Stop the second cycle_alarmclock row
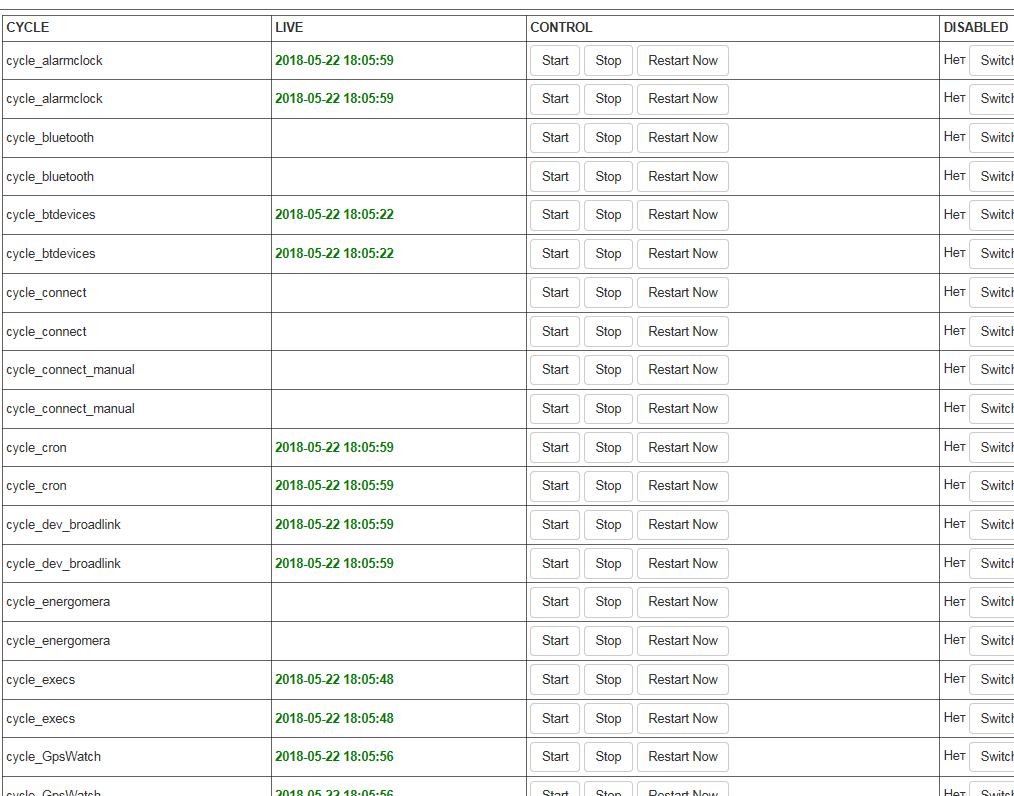Image resolution: width=1014 pixels, height=796 pixels. coord(608,99)
